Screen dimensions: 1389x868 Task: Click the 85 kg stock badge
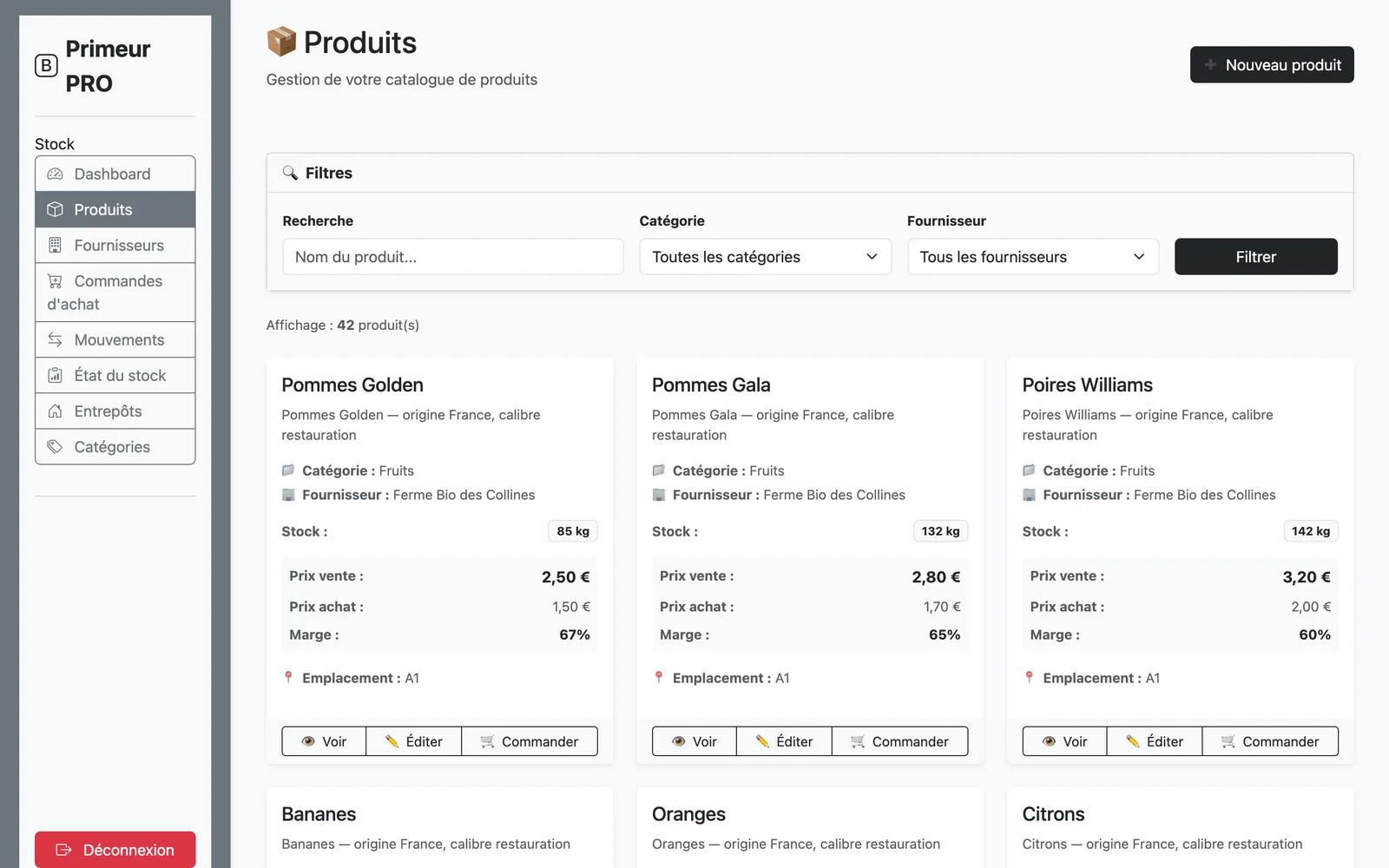click(573, 531)
